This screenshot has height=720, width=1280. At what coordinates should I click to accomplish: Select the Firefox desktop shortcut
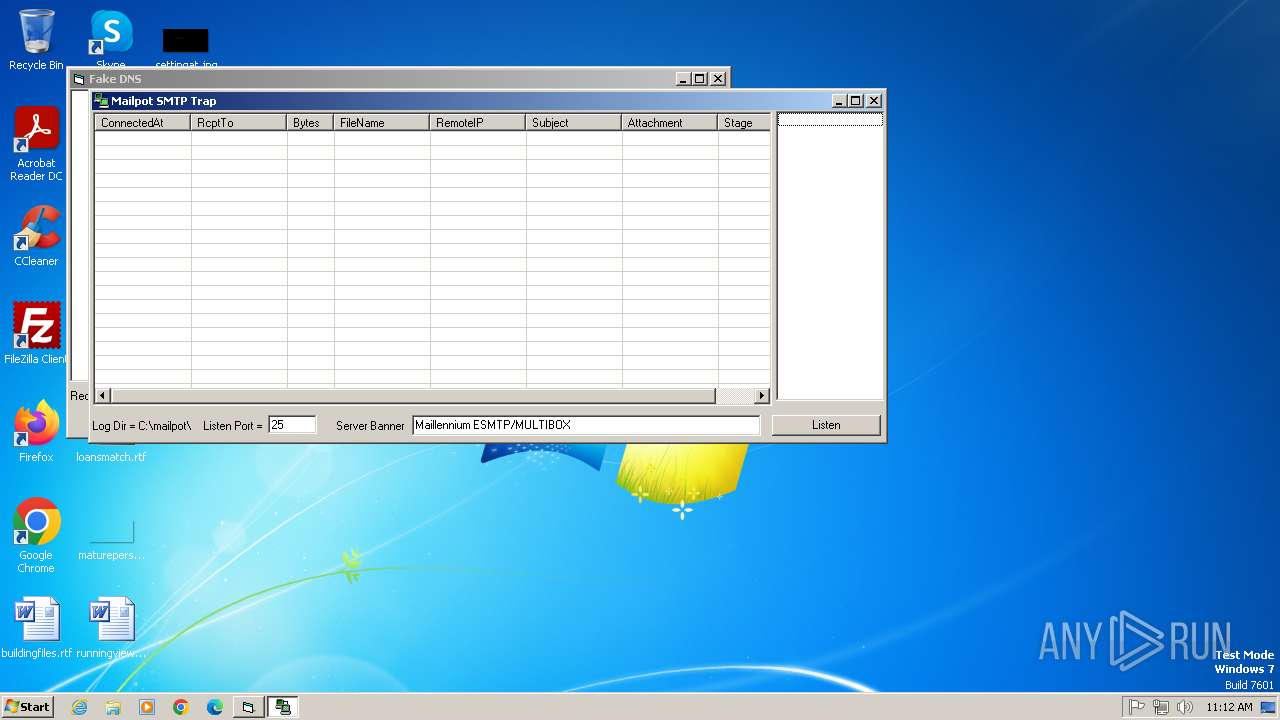pyautogui.click(x=36, y=432)
